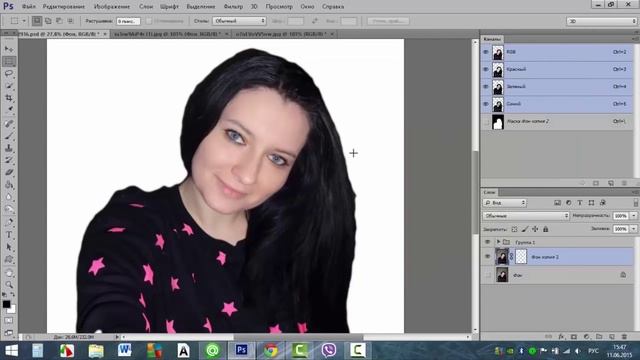The height and width of the screenshot is (360, 640).
Task: Select the Rectangular Marquee tool in toolbox
Action: [x=9, y=61]
